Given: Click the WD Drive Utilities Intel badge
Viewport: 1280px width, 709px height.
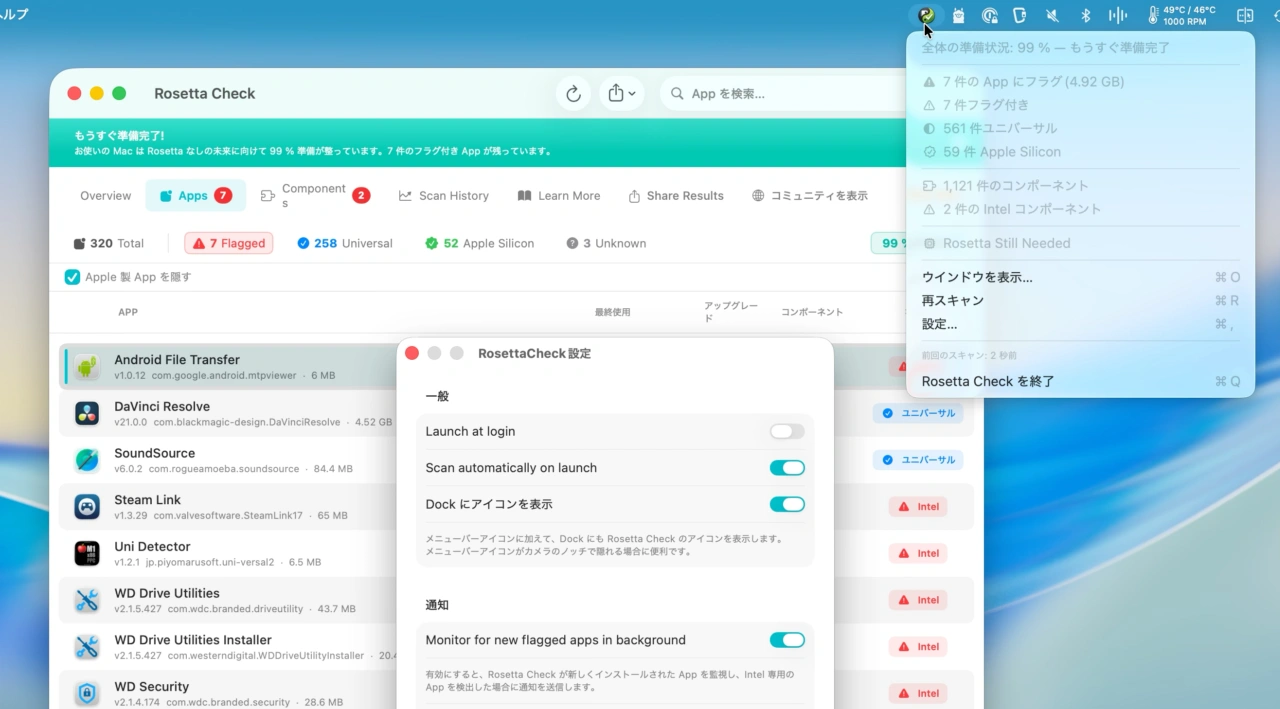Looking at the screenshot, I should tap(918, 600).
